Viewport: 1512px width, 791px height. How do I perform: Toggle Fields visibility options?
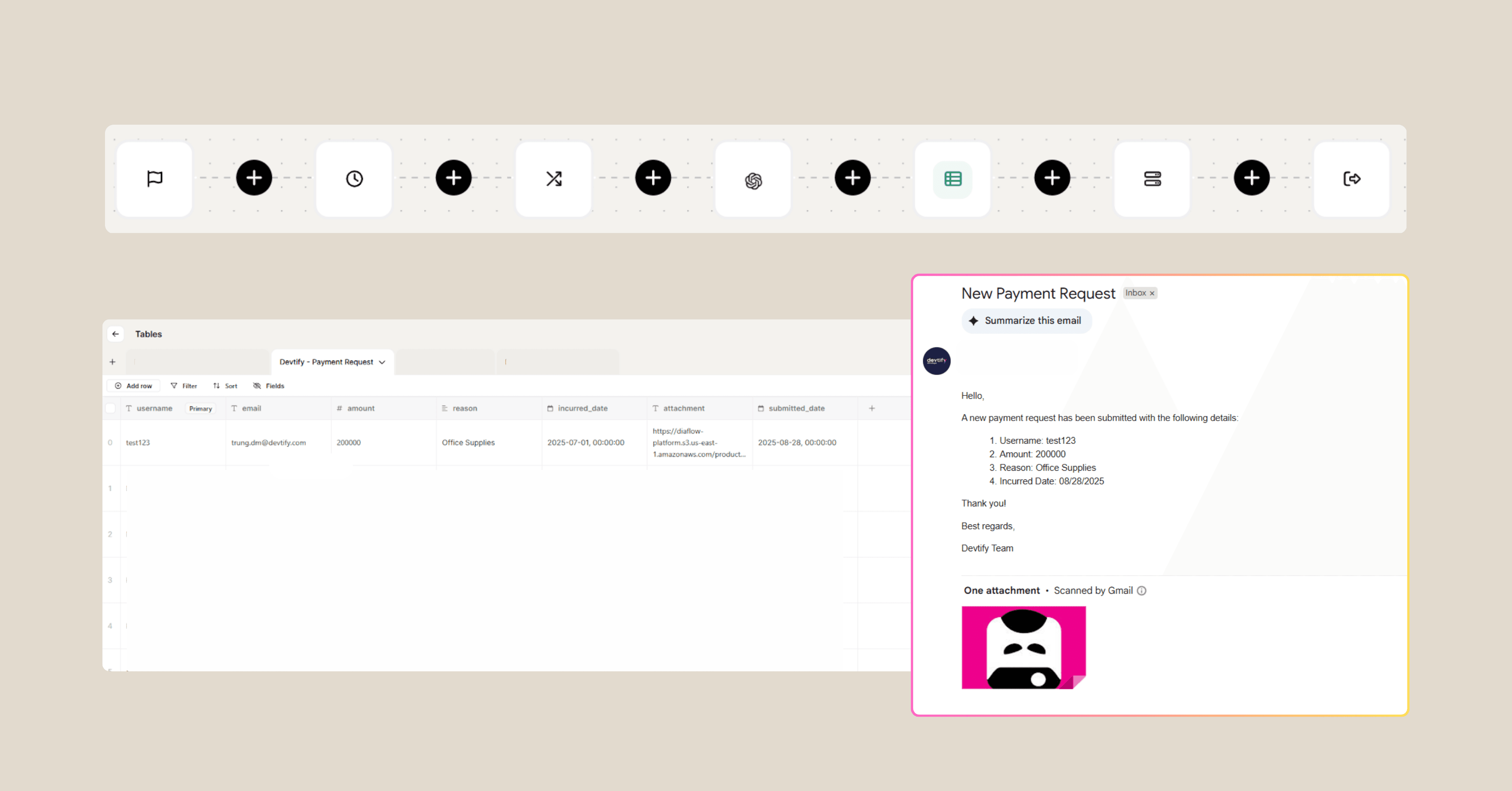point(269,385)
